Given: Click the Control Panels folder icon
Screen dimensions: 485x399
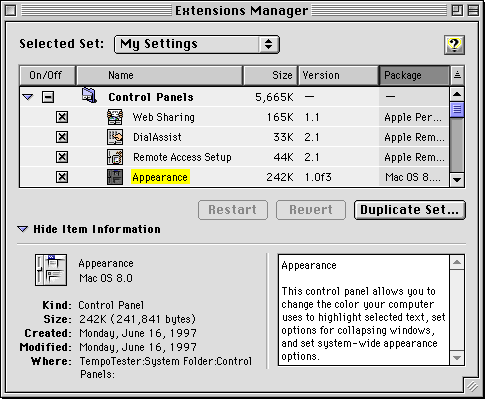Looking at the screenshot, I should click(89, 95).
